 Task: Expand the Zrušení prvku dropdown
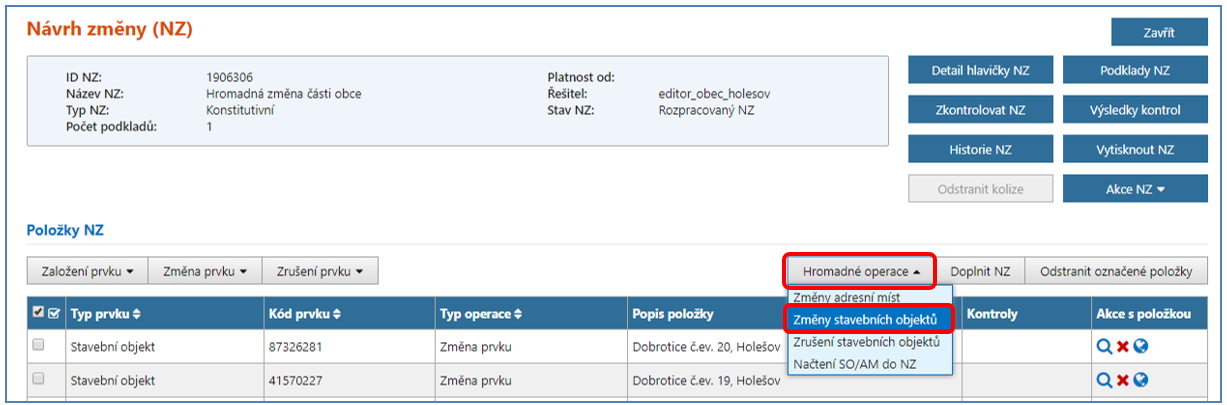(x=320, y=270)
